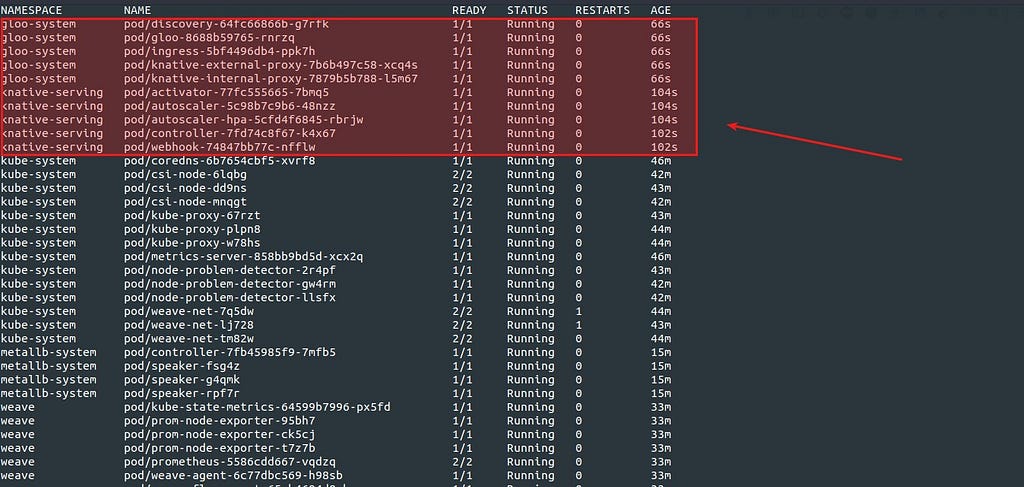
Task: Select pod/node-problem-detector-llsfx name text
Action: click(230, 298)
